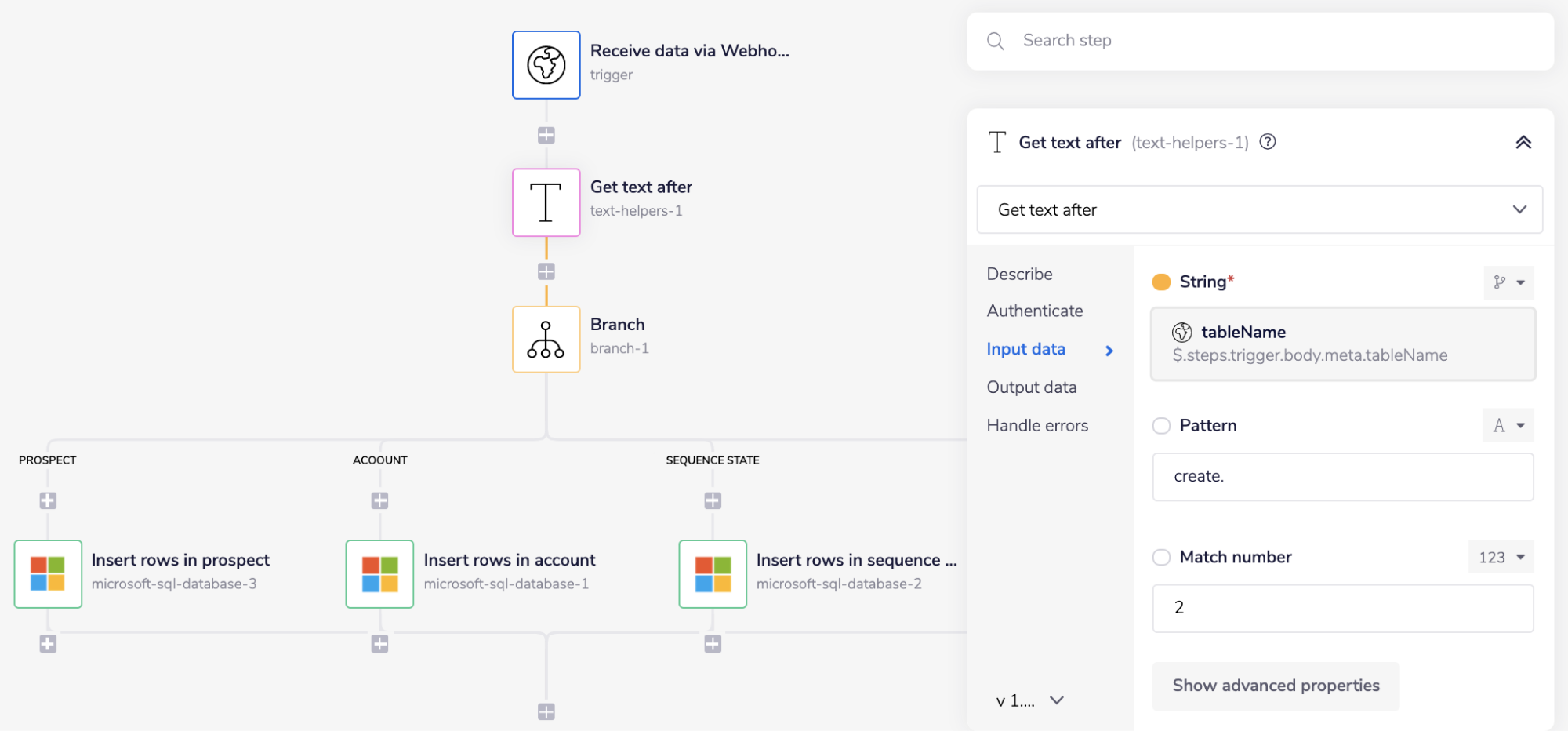The height and width of the screenshot is (731, 1568).
Task: Click Insert rows in sequence SQL icon
Action: pos(713,573)
